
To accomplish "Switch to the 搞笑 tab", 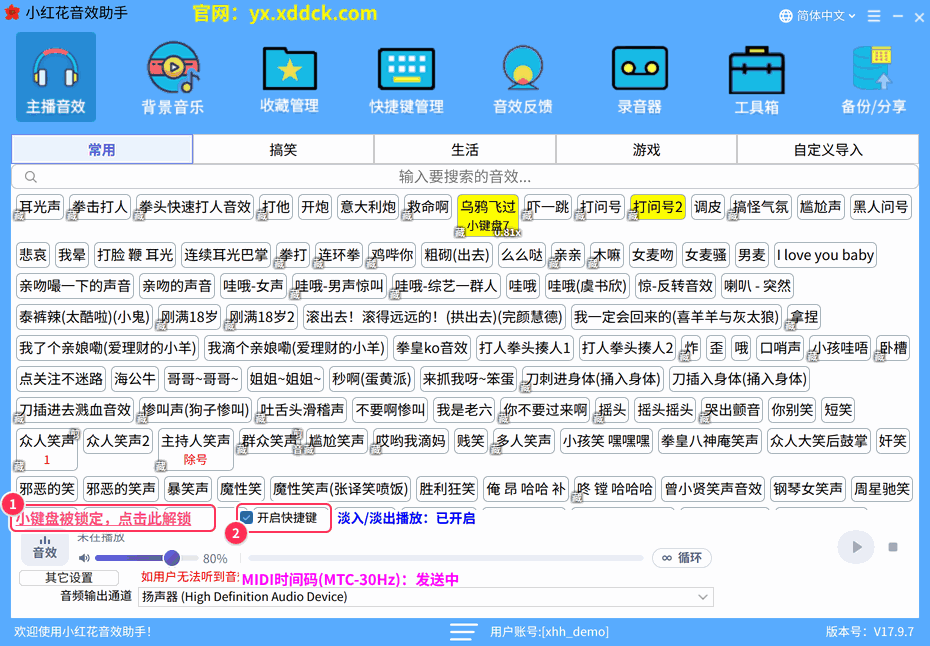I will coord(283,149).
